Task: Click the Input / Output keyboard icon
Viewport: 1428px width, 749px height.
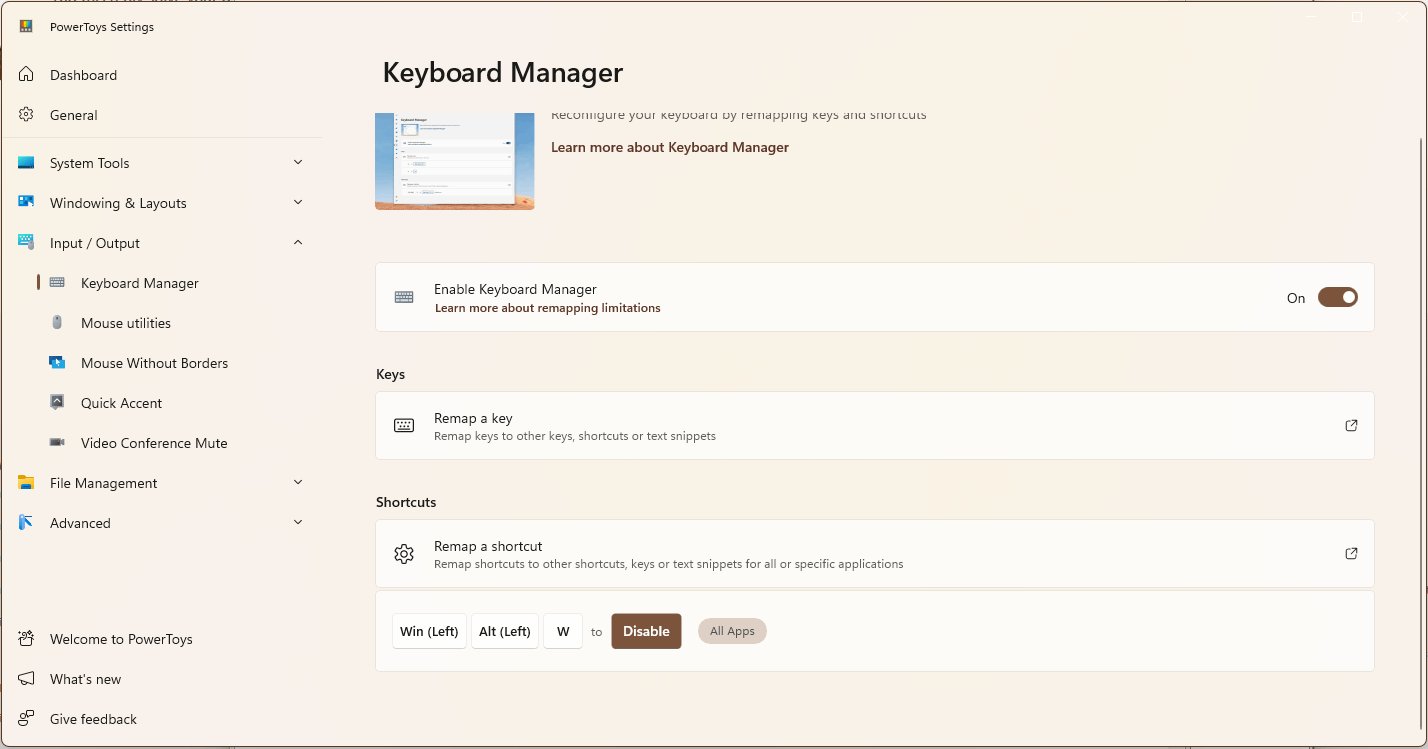Action: tap(27, 243)
